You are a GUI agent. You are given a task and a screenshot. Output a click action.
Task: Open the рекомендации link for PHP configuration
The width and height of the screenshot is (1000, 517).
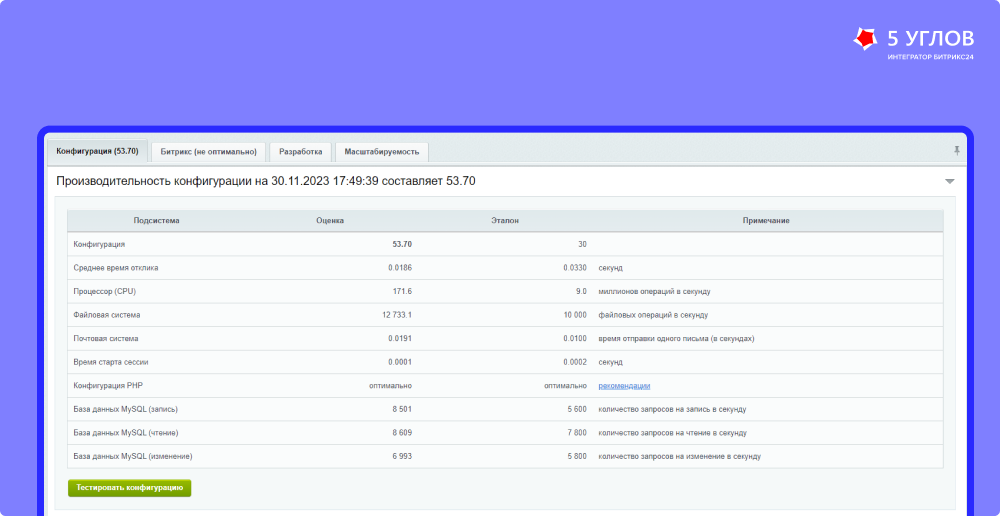624,385
